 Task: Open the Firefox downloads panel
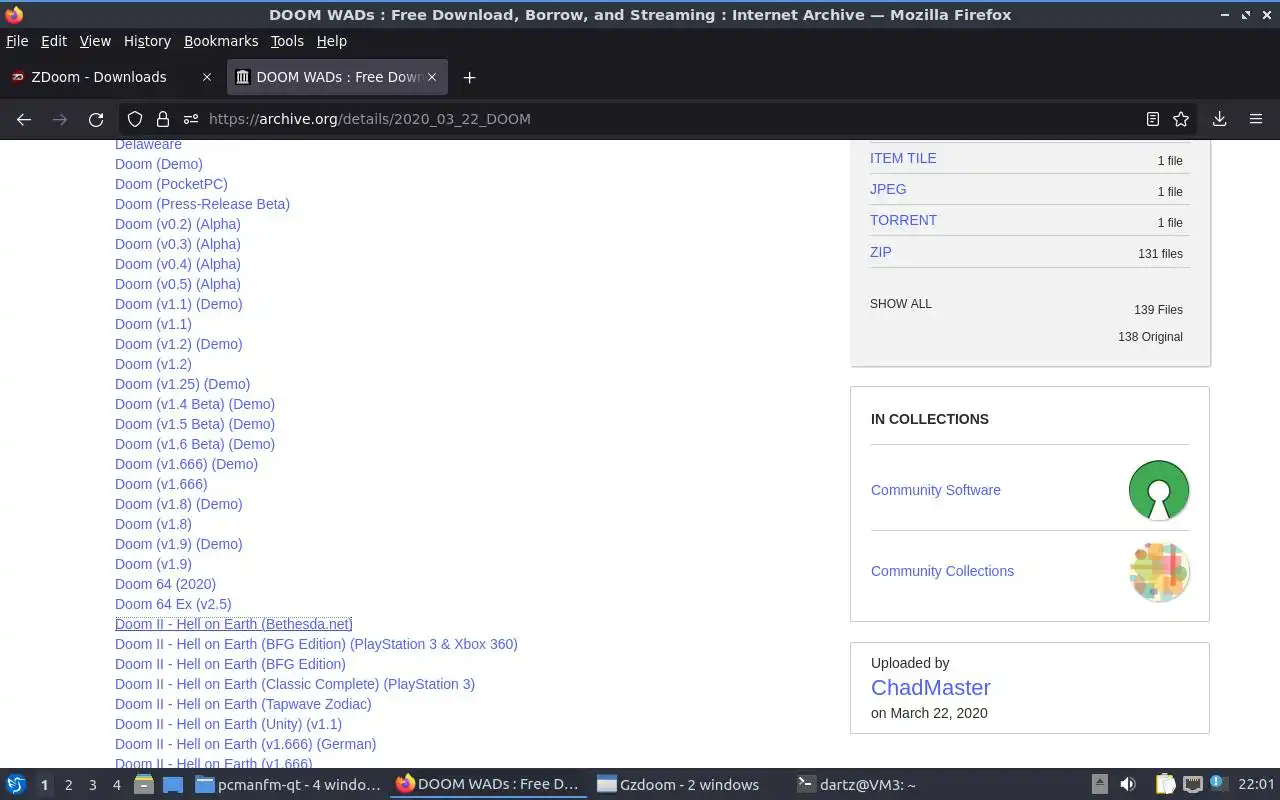tap(1219, 119)
